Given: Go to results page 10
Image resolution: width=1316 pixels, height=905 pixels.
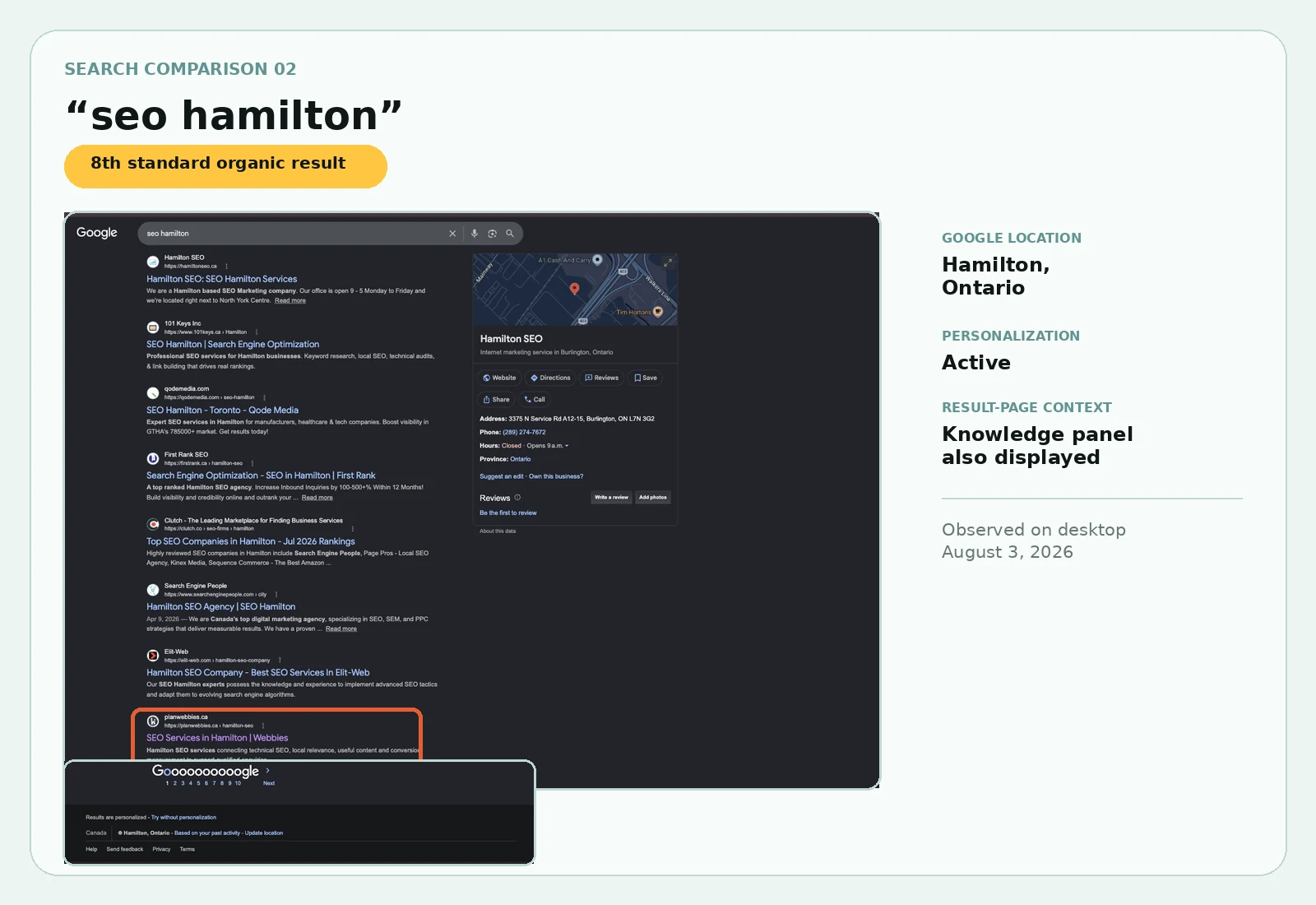Looking at the screenshot, I should pyautogui.click(x=238, y=783).
